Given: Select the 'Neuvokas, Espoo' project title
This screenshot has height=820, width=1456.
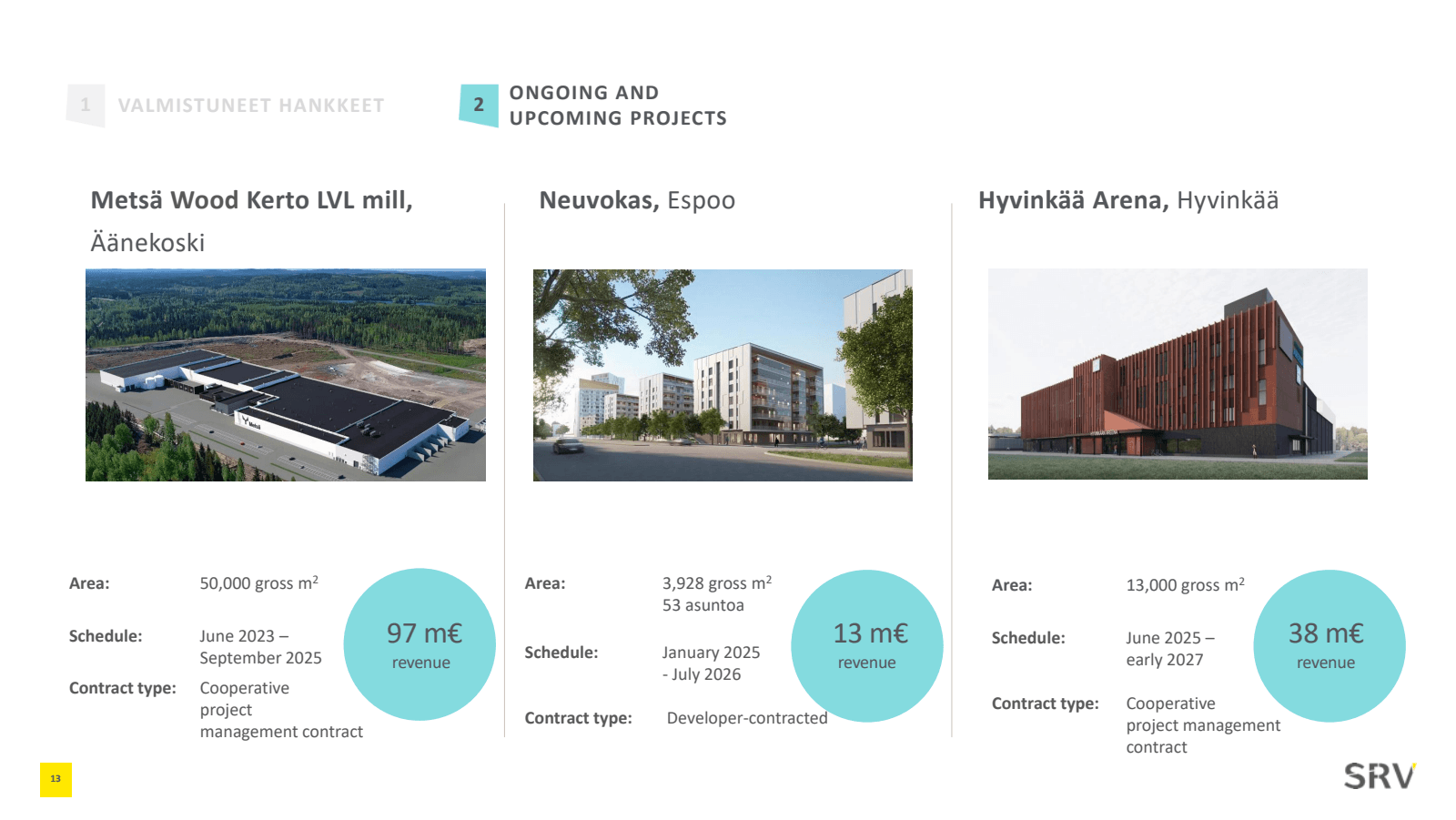Looking at the screenshot, I should [x=637, y=200].
